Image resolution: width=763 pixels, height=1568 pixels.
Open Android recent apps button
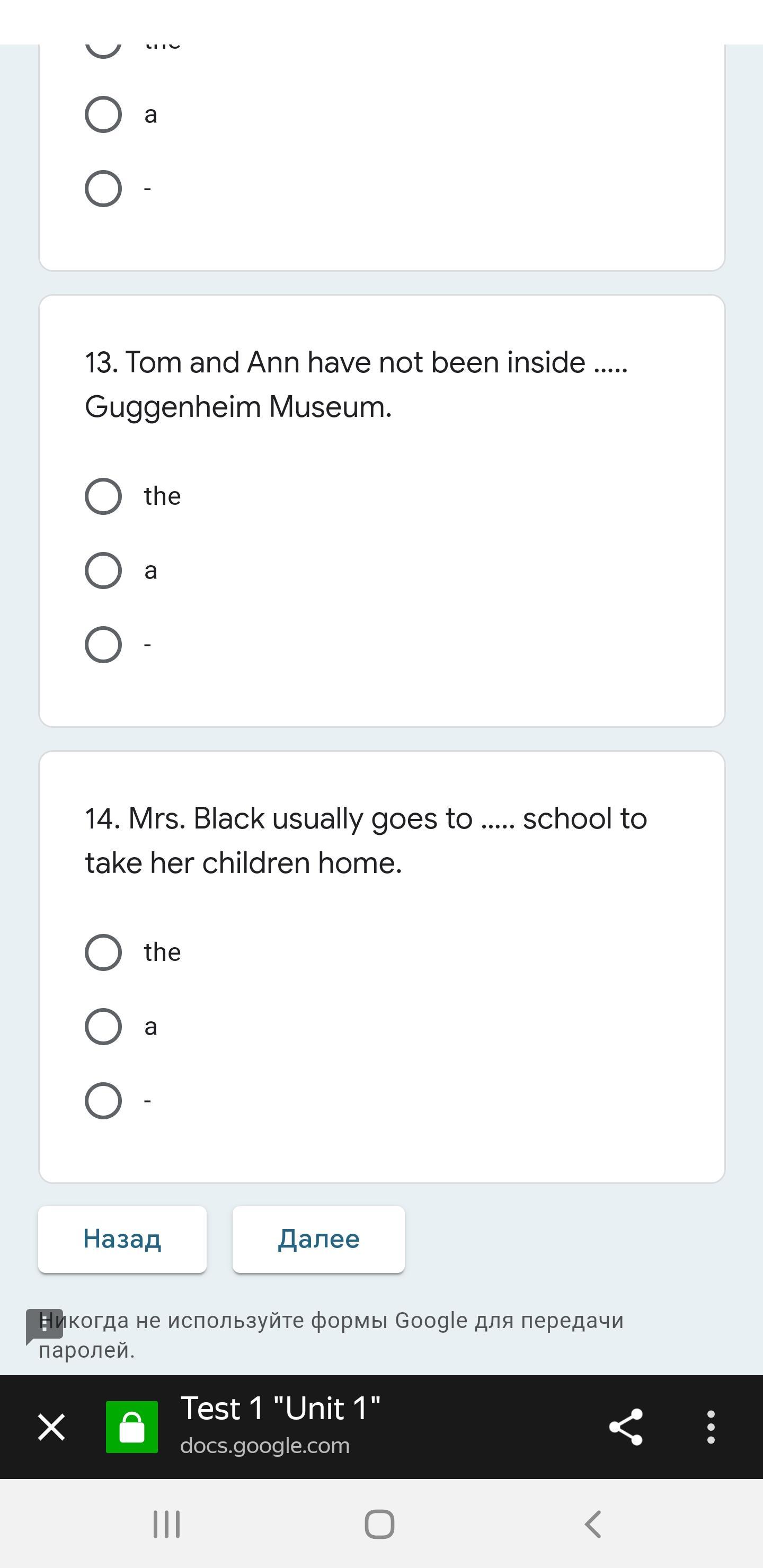click(166, 1524)
